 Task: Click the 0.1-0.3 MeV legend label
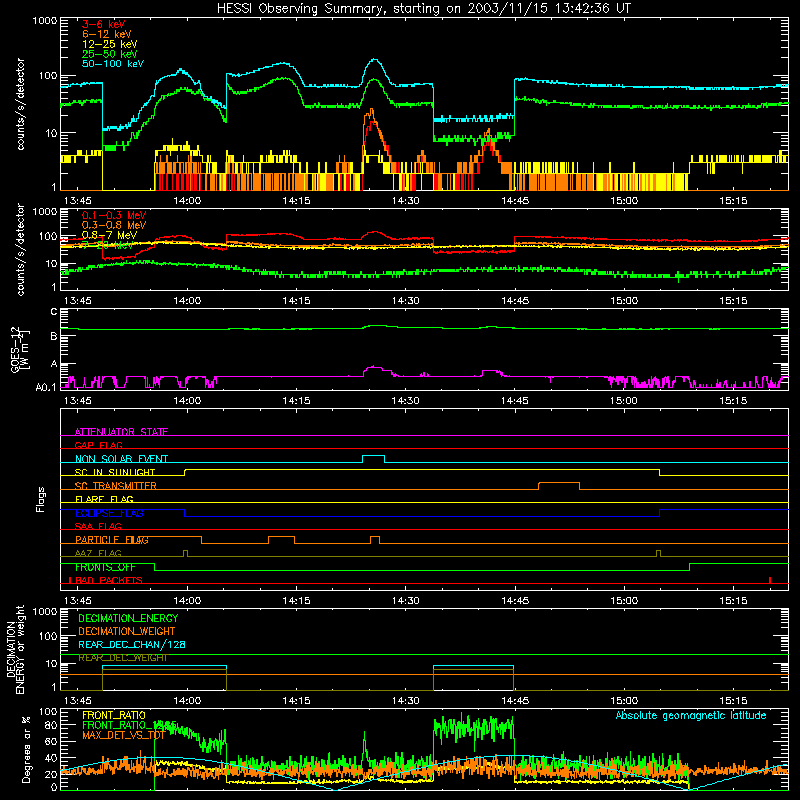114,215
